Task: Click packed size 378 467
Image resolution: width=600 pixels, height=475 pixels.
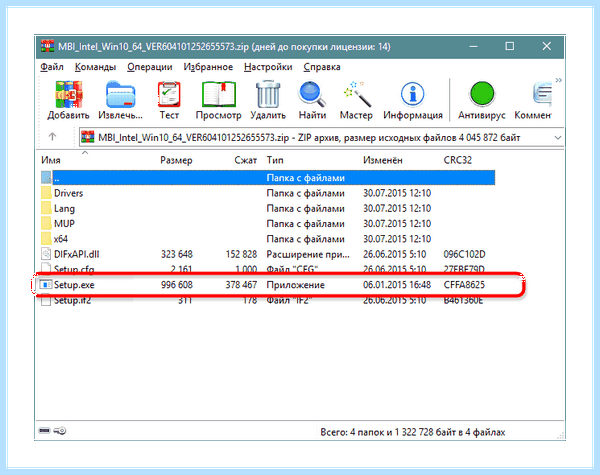Action: (241, 285)
